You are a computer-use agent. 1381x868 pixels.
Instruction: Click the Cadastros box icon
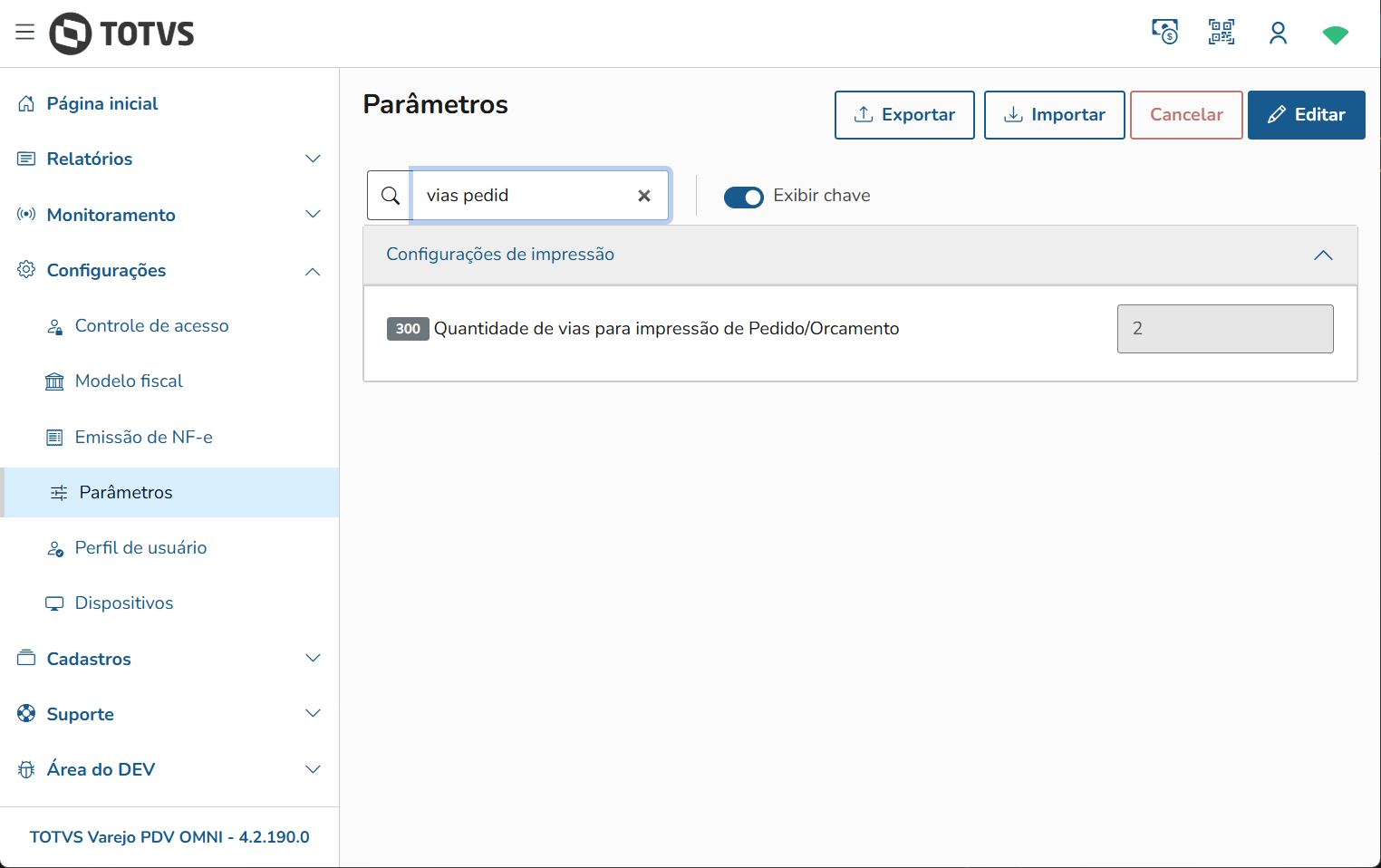coord(26,658)
